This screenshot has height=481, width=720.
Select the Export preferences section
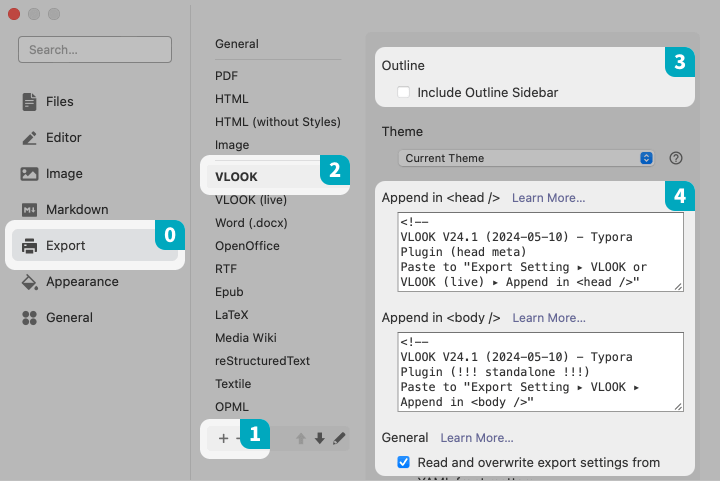point(95,246)
